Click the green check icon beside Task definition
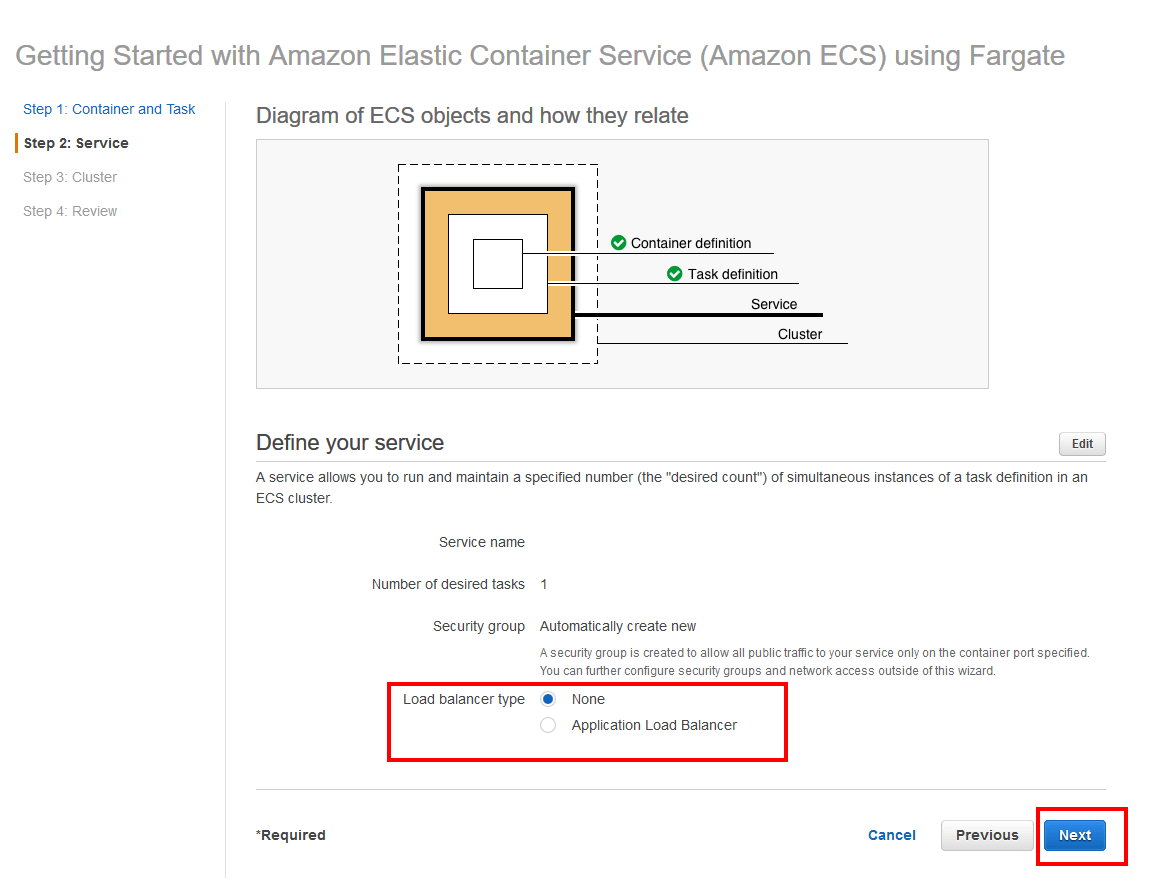The image size is (1152, 878). click(675, 273)
